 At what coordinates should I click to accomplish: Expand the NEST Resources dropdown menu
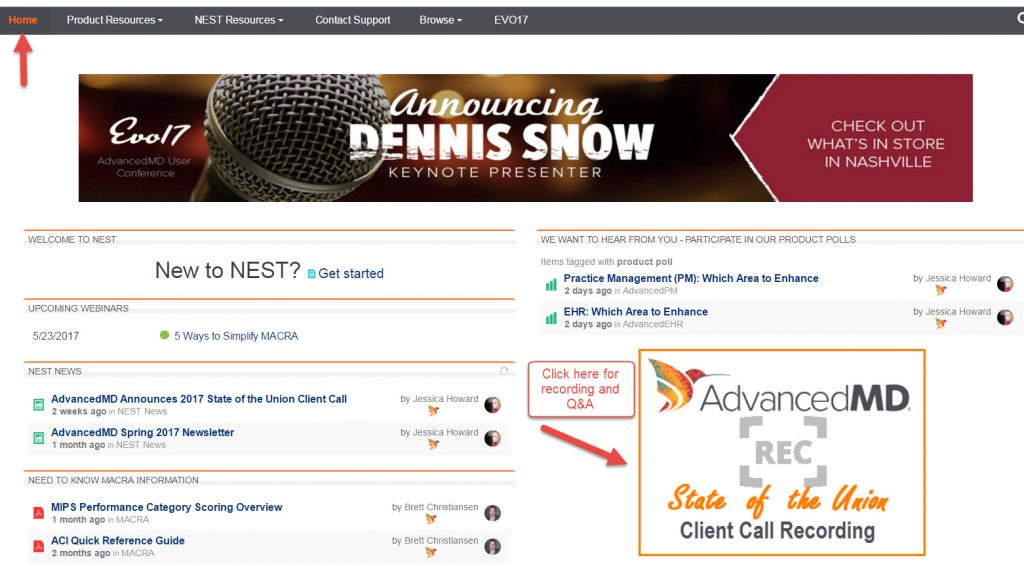point(238,20)
